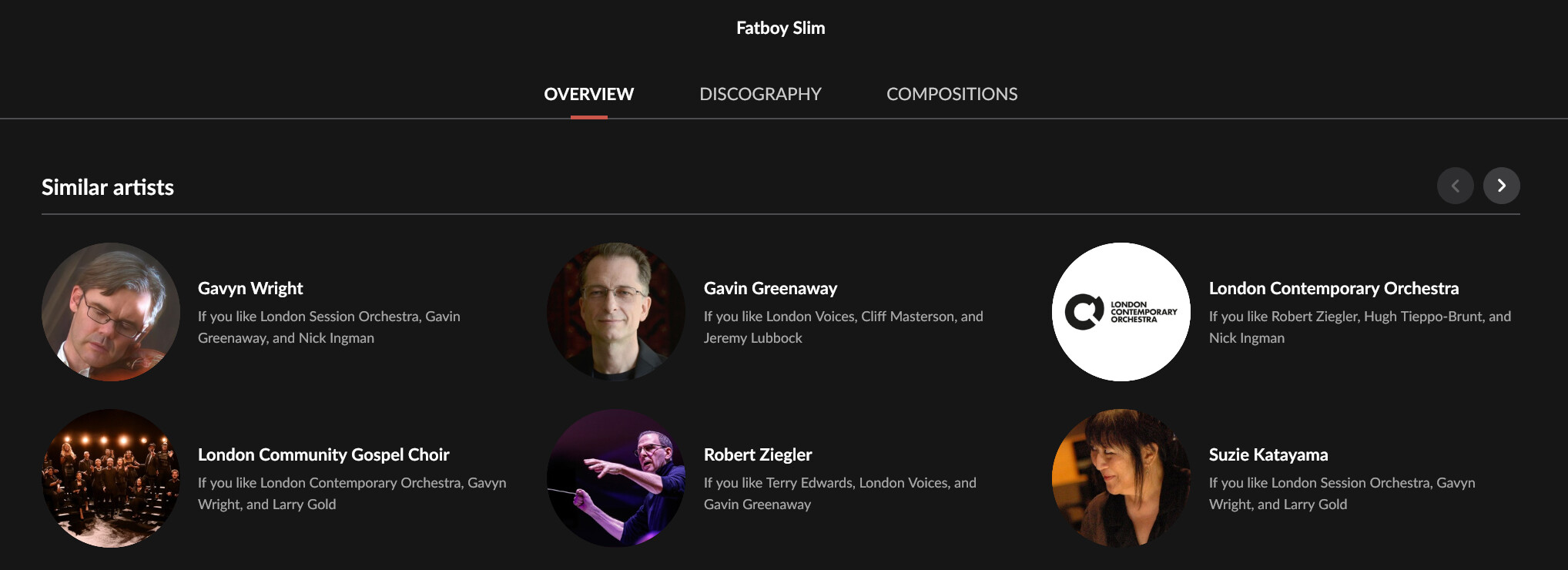This screenshot has width=1568, height=570.
Task: Click Suzie Katayama's portrait thumbnail
Action: 1121,478
